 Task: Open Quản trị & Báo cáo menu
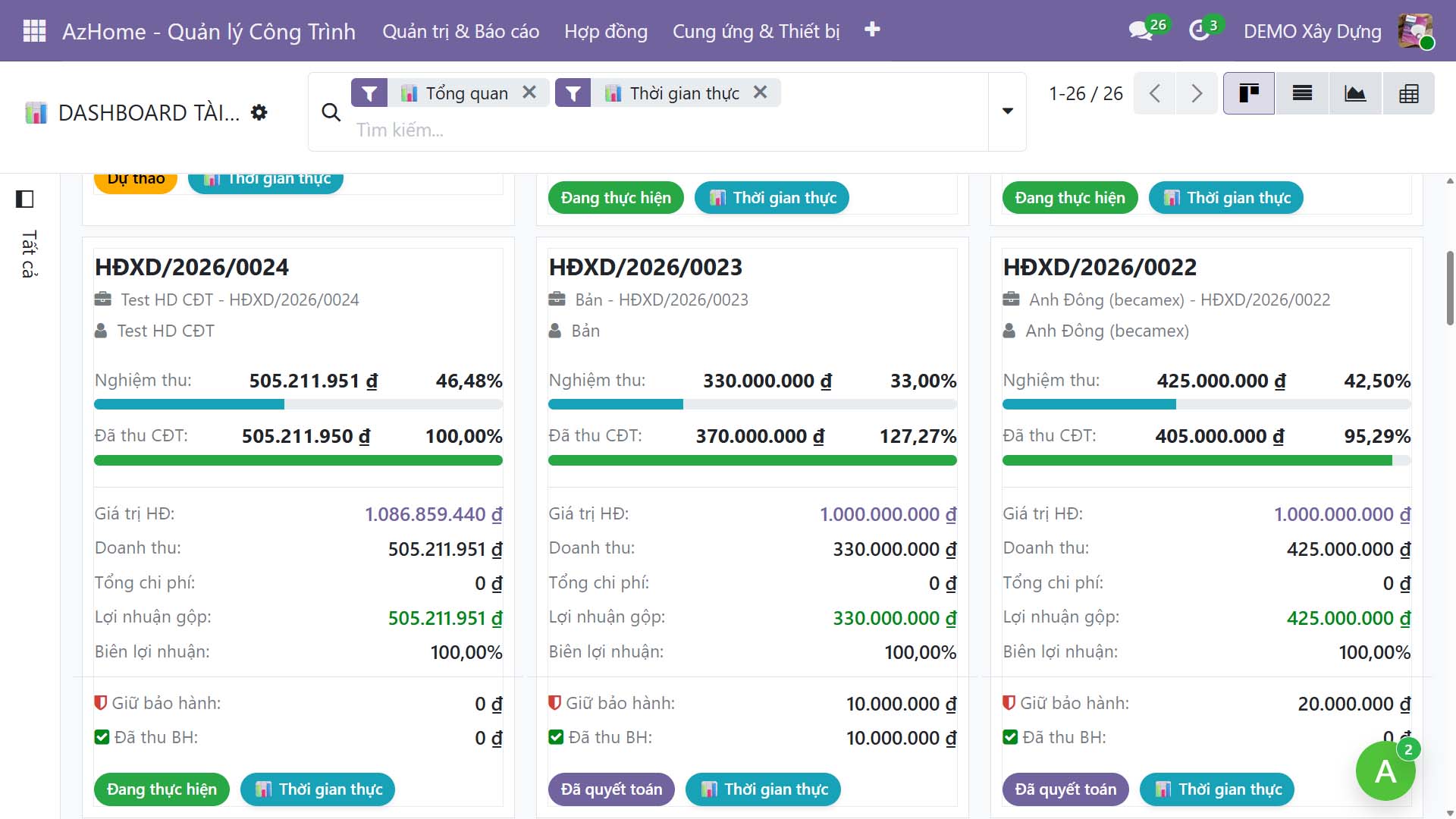coord(460,31)
